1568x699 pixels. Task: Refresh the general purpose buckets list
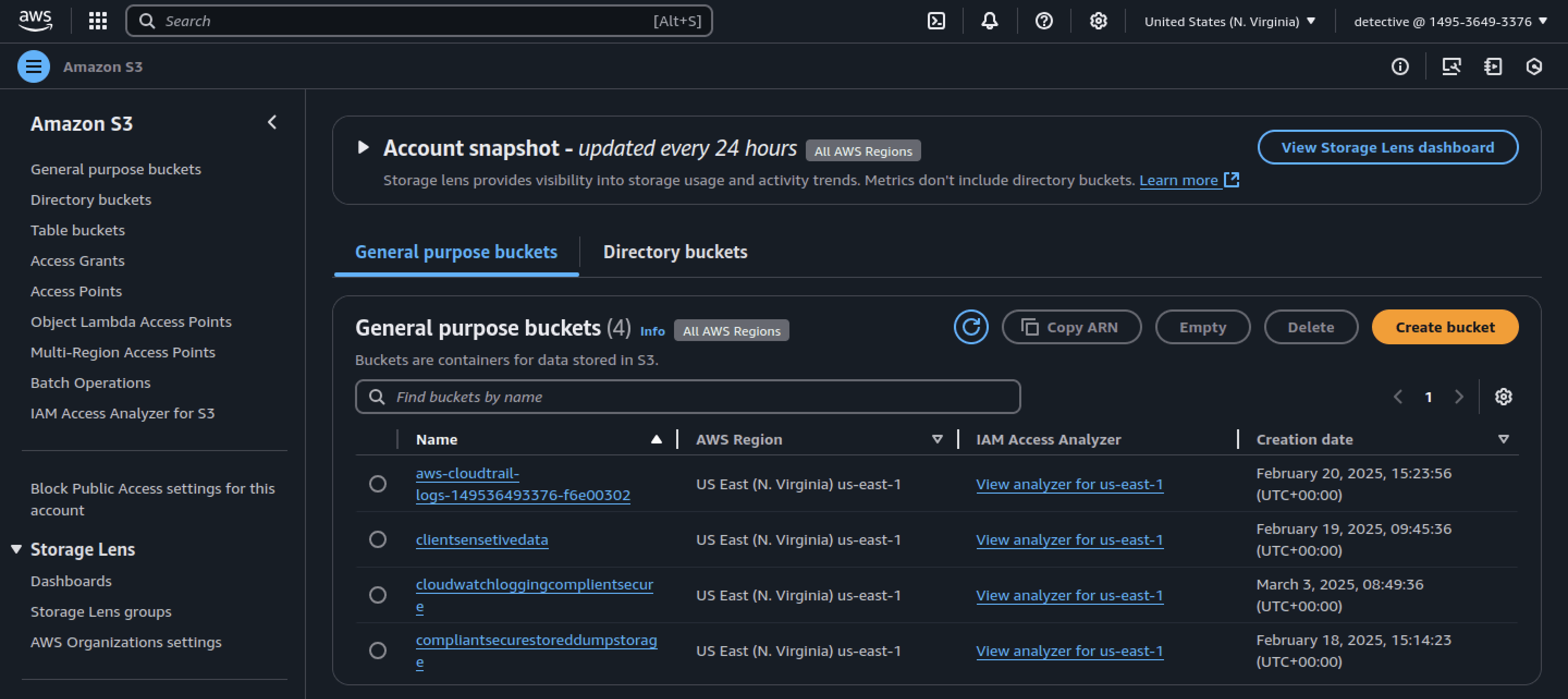tap(971, 327)
